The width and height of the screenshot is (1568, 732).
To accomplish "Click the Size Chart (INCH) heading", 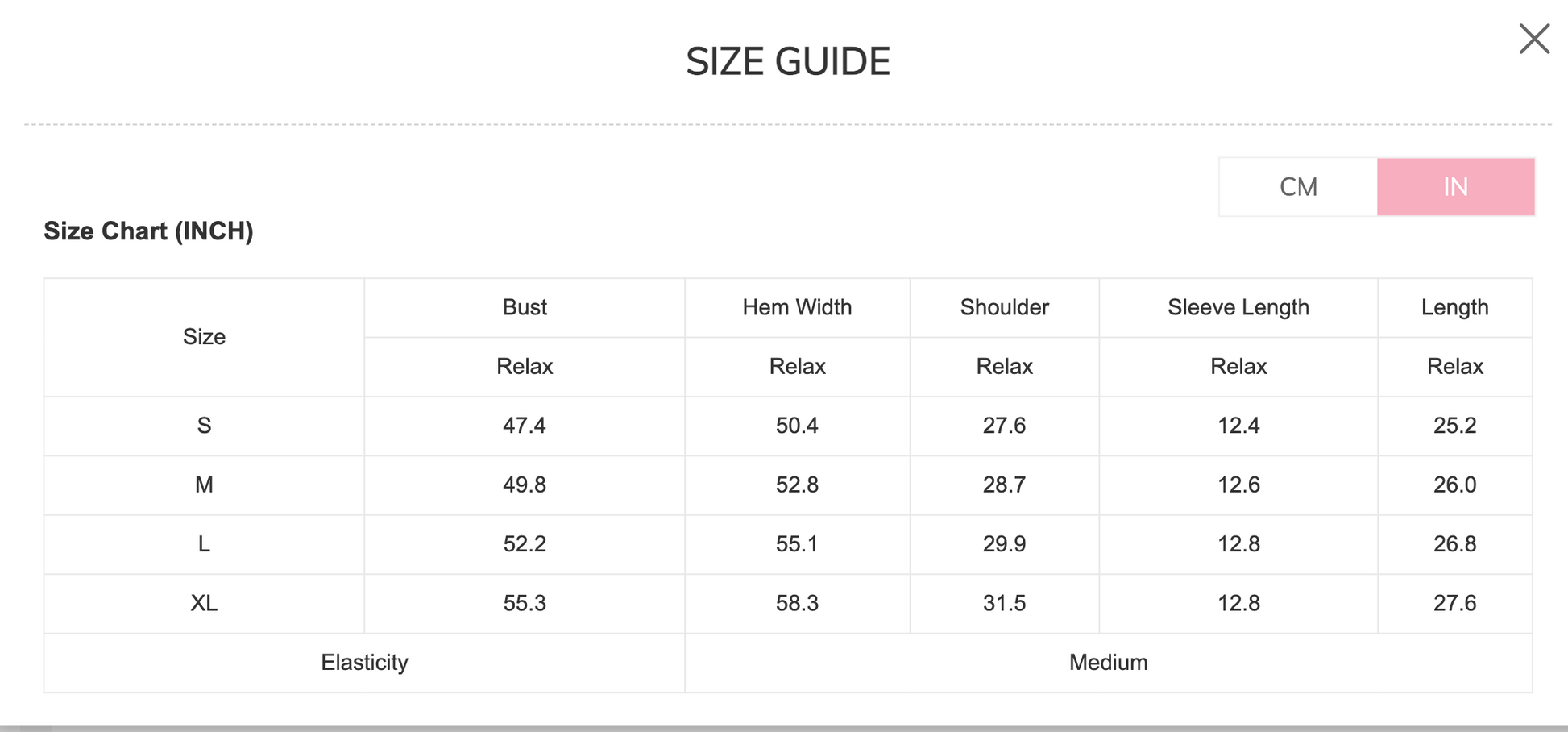I will point(148,231).
